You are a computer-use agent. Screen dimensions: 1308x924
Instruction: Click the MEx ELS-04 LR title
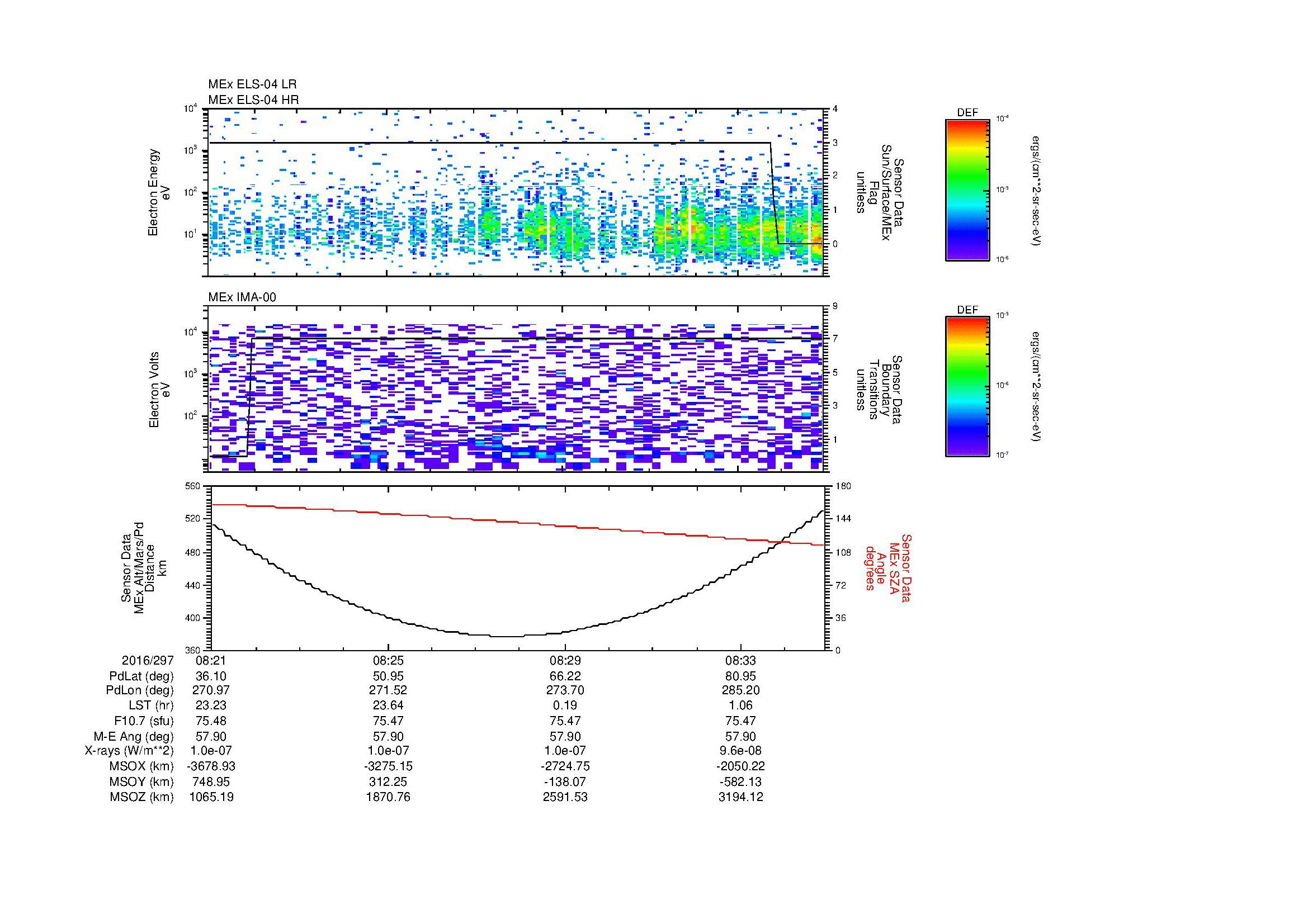[252, 84]
